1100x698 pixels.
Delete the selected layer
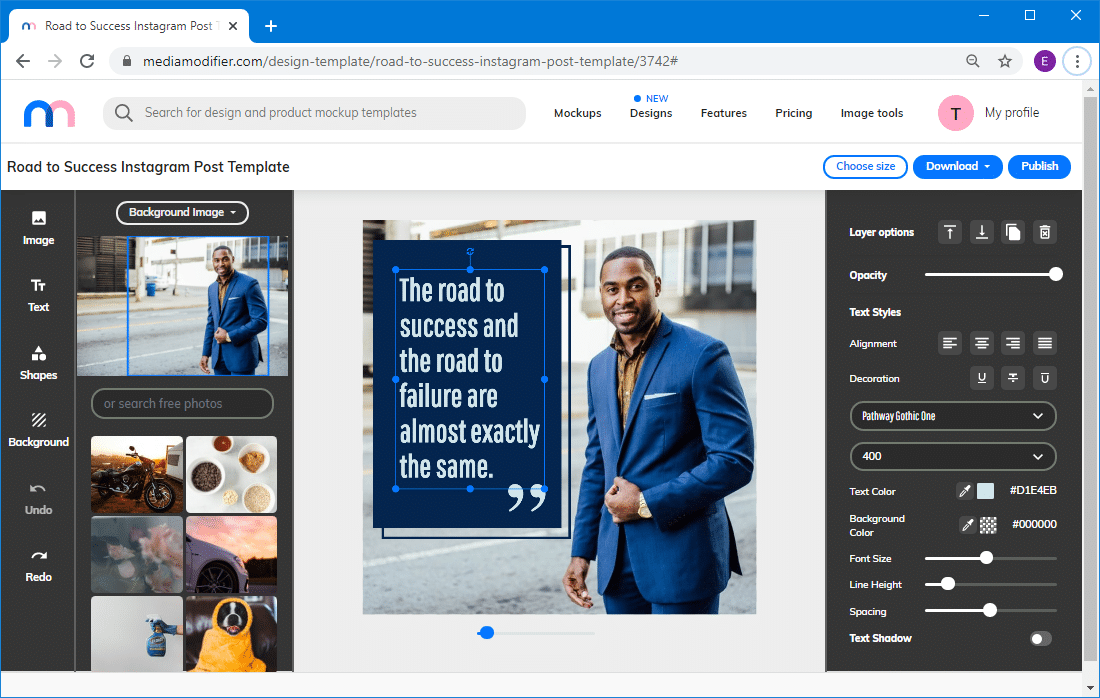pyautogui.click(x=1045, y=232)
